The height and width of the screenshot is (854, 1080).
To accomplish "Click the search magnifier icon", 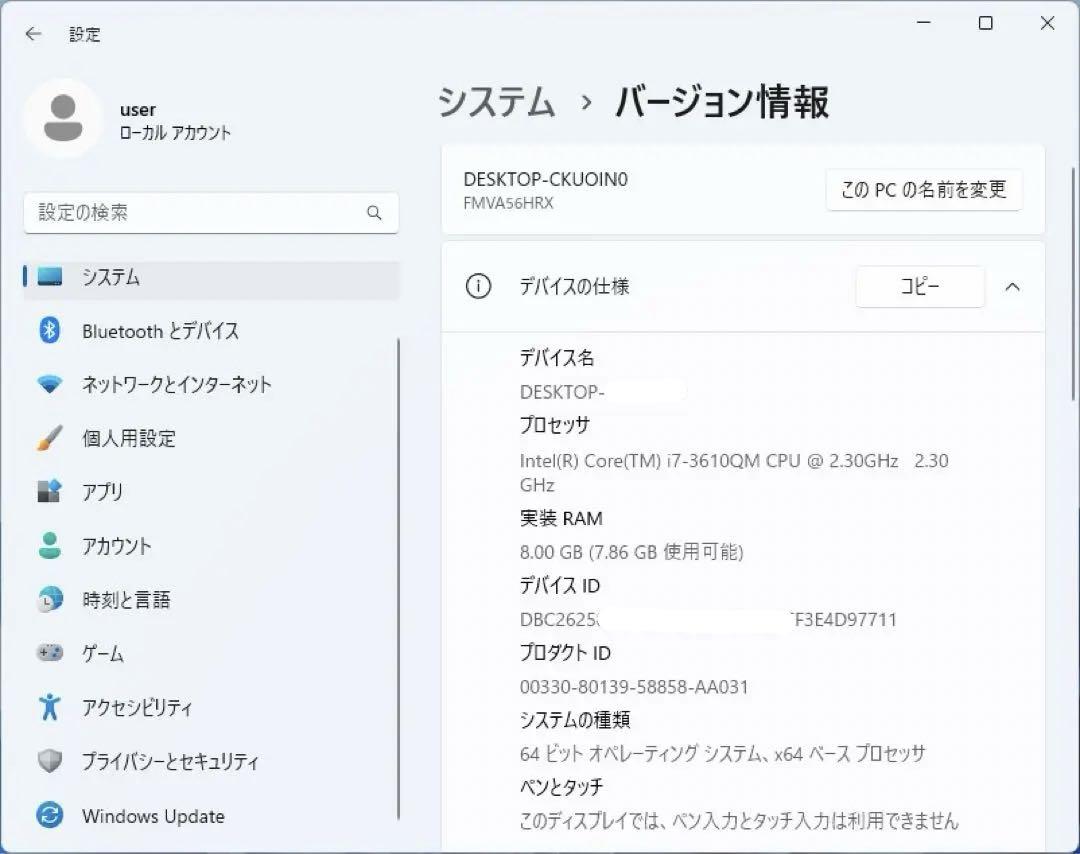I will [374, 213].
